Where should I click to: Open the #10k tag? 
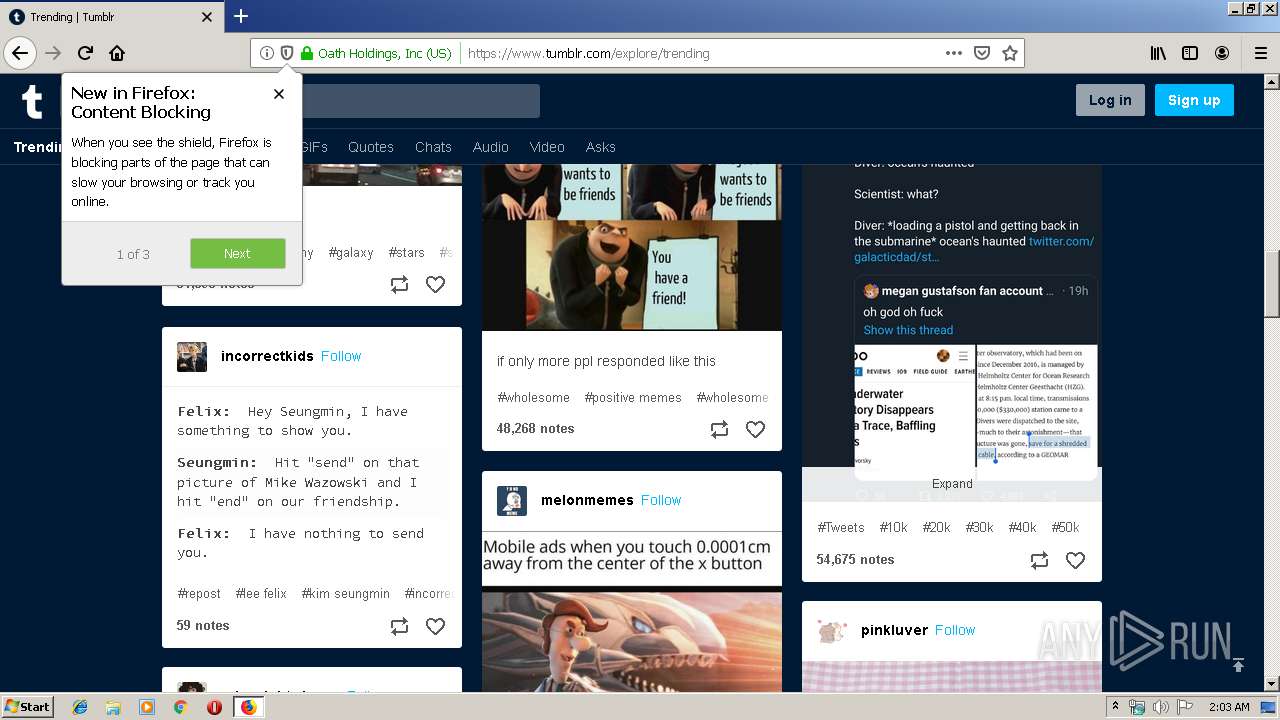coord(893,527)
